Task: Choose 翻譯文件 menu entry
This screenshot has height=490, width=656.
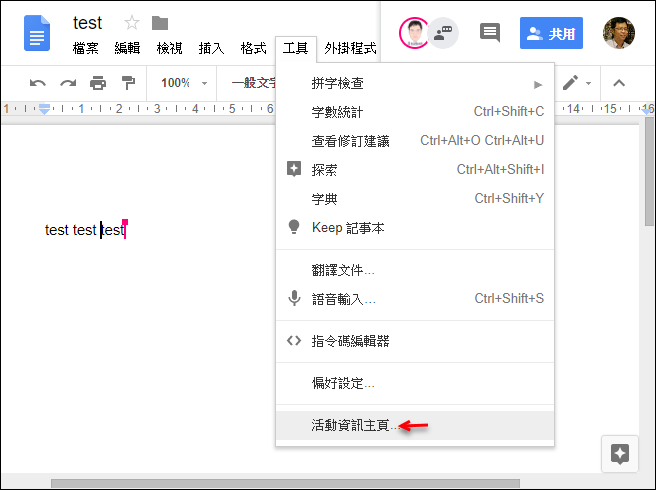Action: click(x=415, y=270)
